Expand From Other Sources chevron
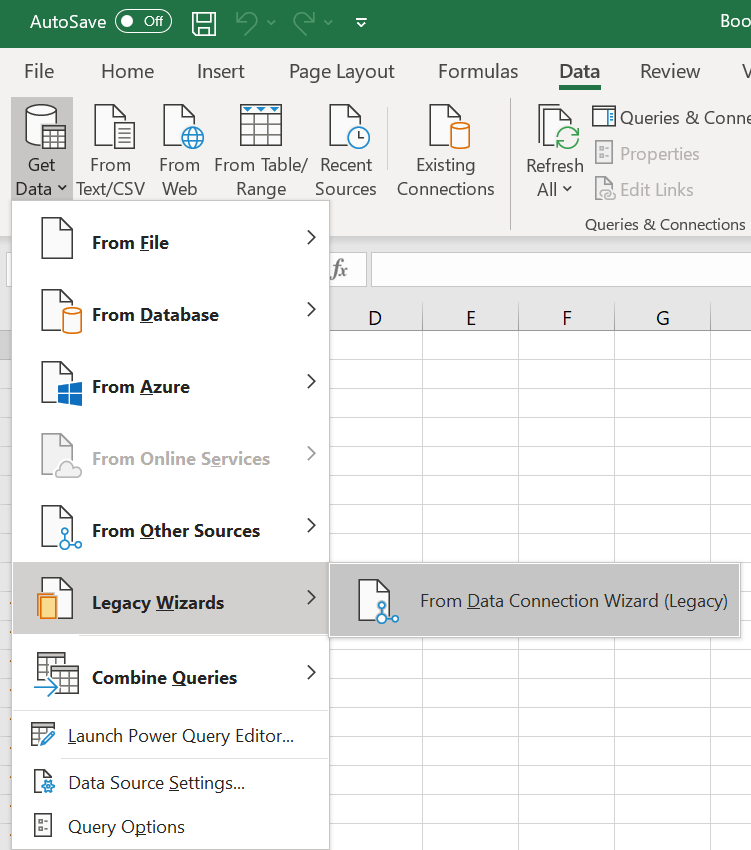The image size is (751, 850). (x=311, y=525)
